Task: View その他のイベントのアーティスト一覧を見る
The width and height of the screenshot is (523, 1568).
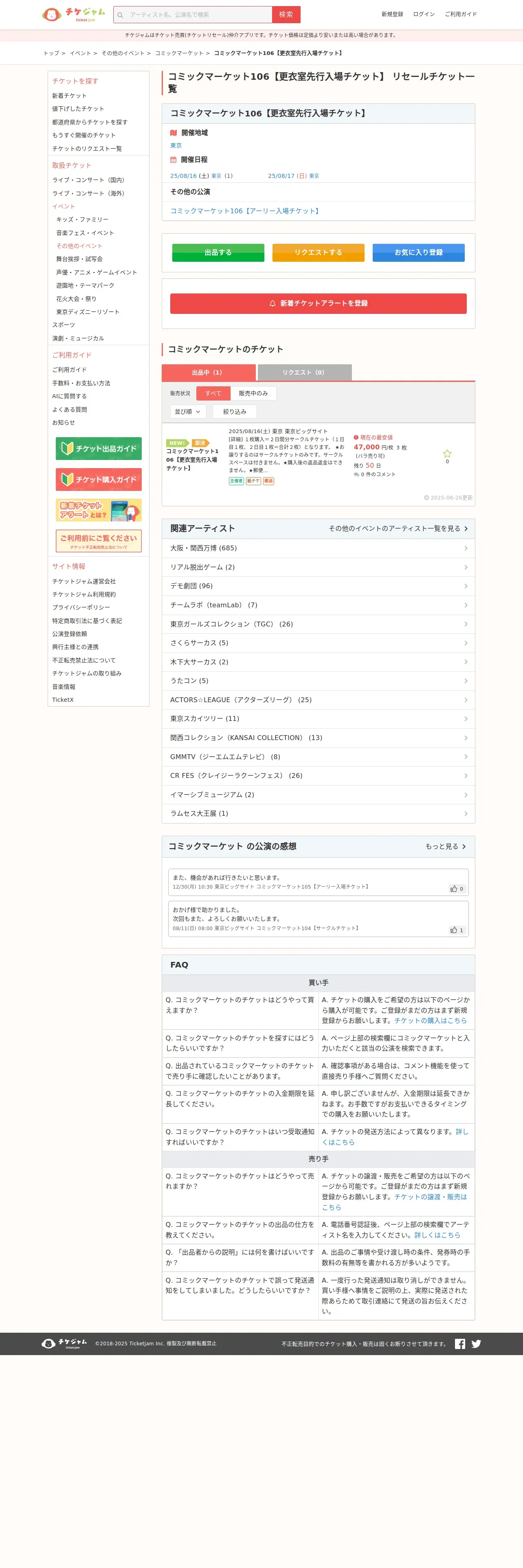Action: [x=398, y=528]
